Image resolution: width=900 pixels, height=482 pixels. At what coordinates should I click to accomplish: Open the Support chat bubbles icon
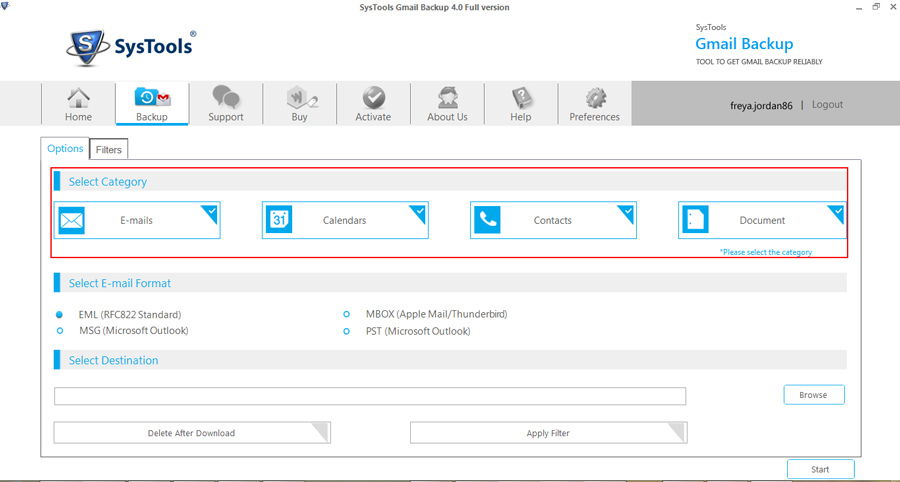[x=226, y=97]
